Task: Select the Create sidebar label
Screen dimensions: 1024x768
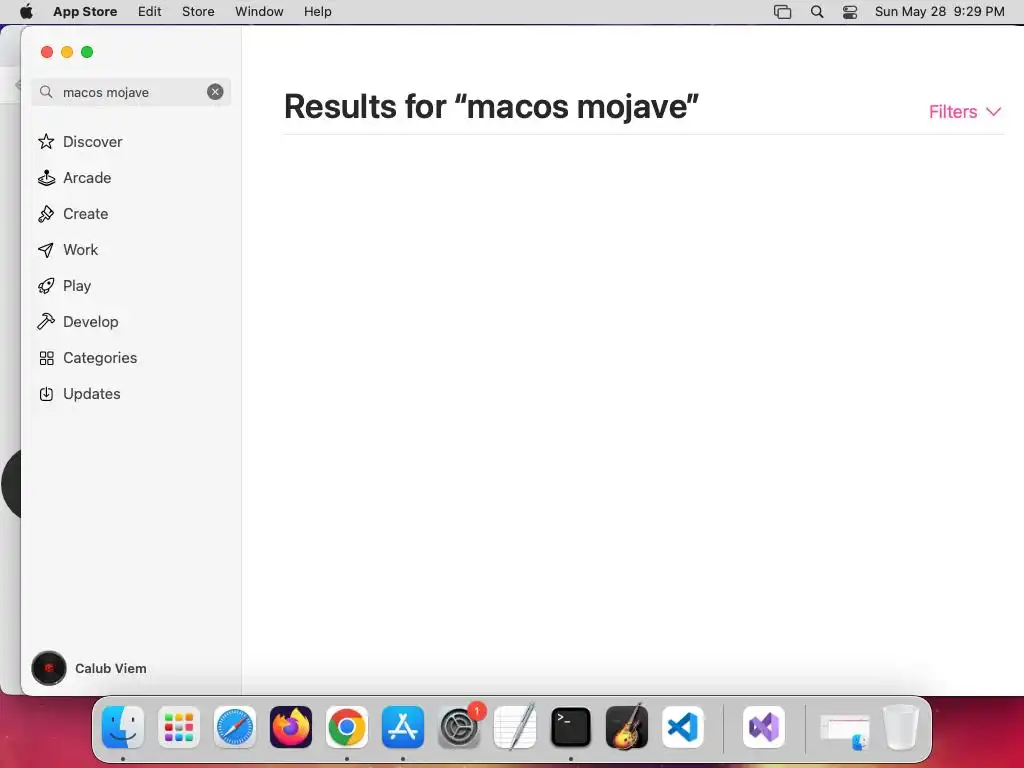Action: tap(86, 214)
